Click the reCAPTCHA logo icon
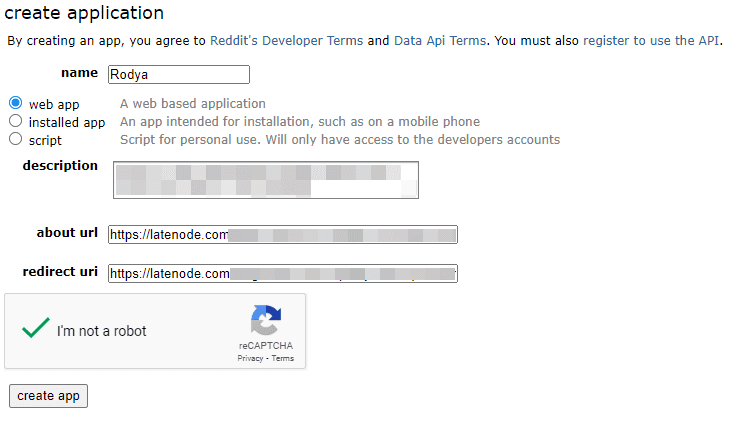The height and width of the screenshot is (422, 737). pos(265,322)
